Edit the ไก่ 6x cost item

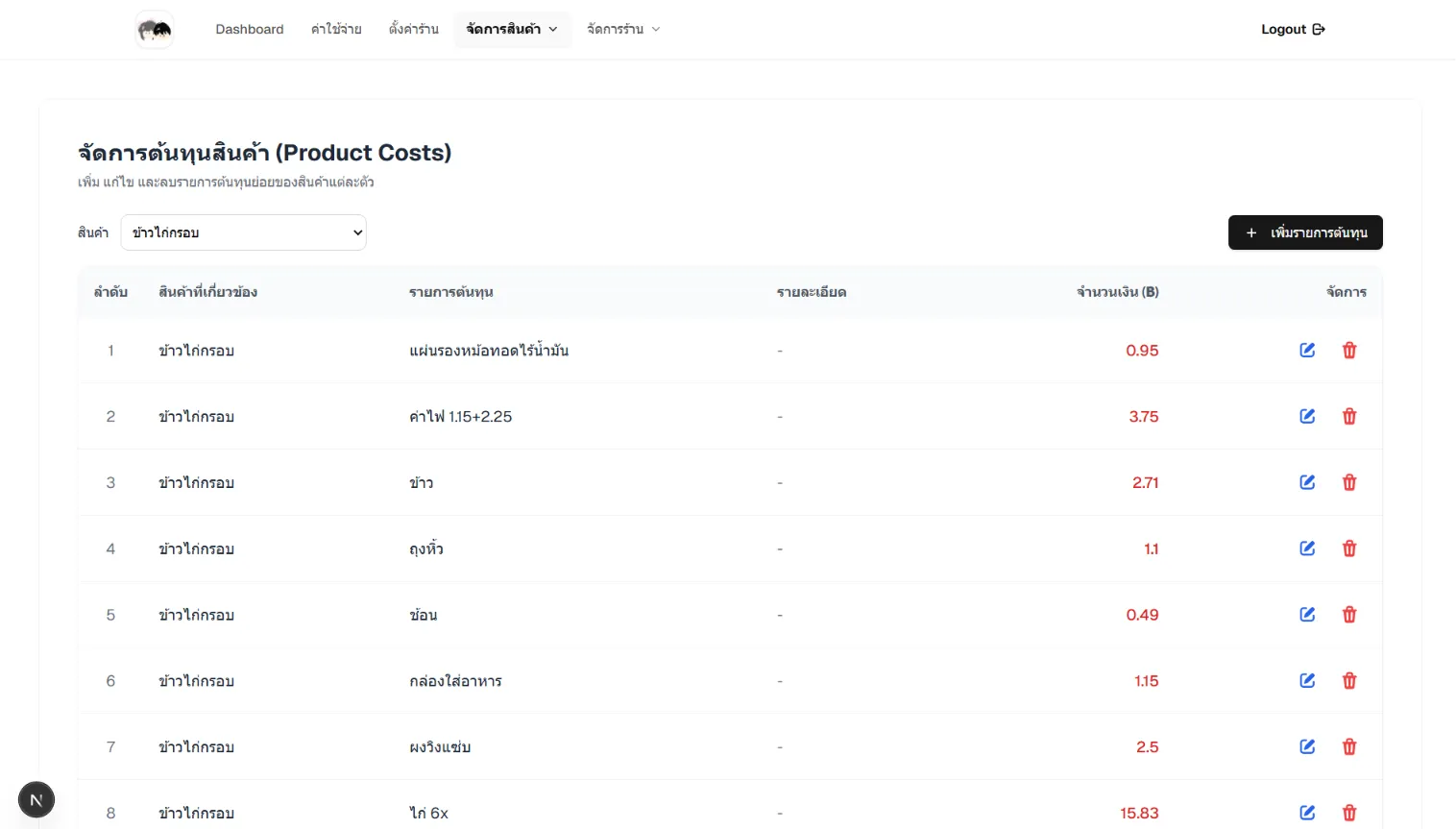pyautogui.click(x=1307, y=813)
